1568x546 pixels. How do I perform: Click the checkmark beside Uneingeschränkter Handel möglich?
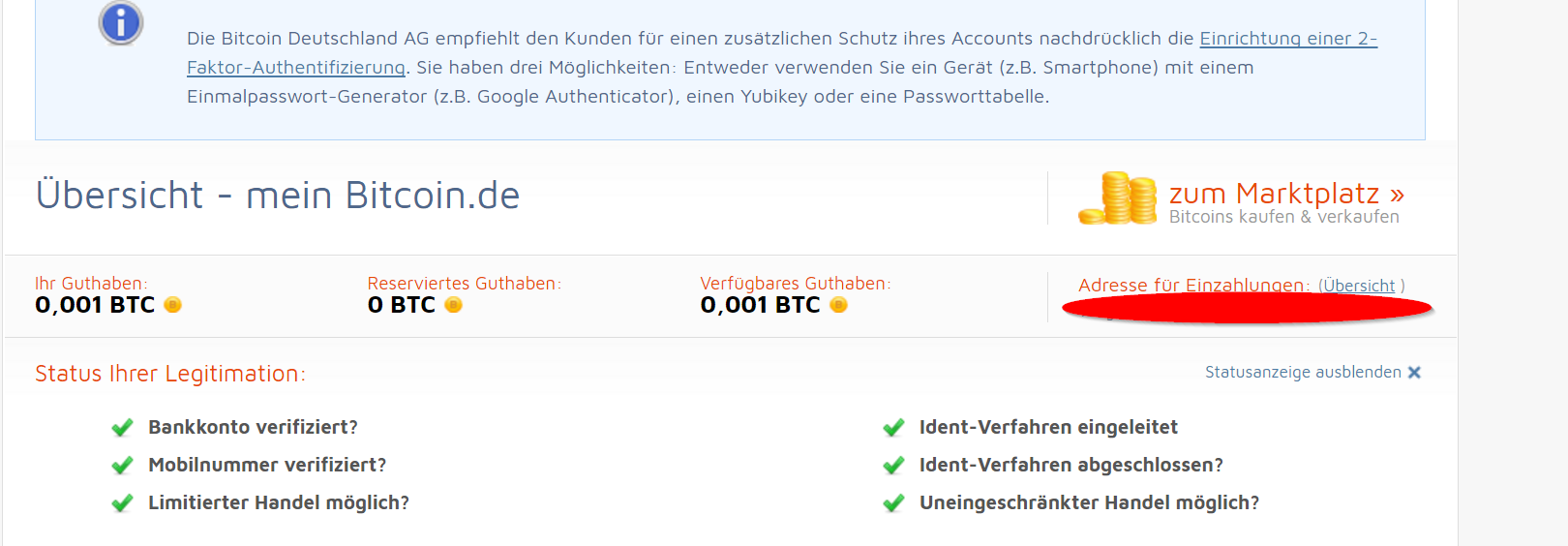tap(893, 503)
